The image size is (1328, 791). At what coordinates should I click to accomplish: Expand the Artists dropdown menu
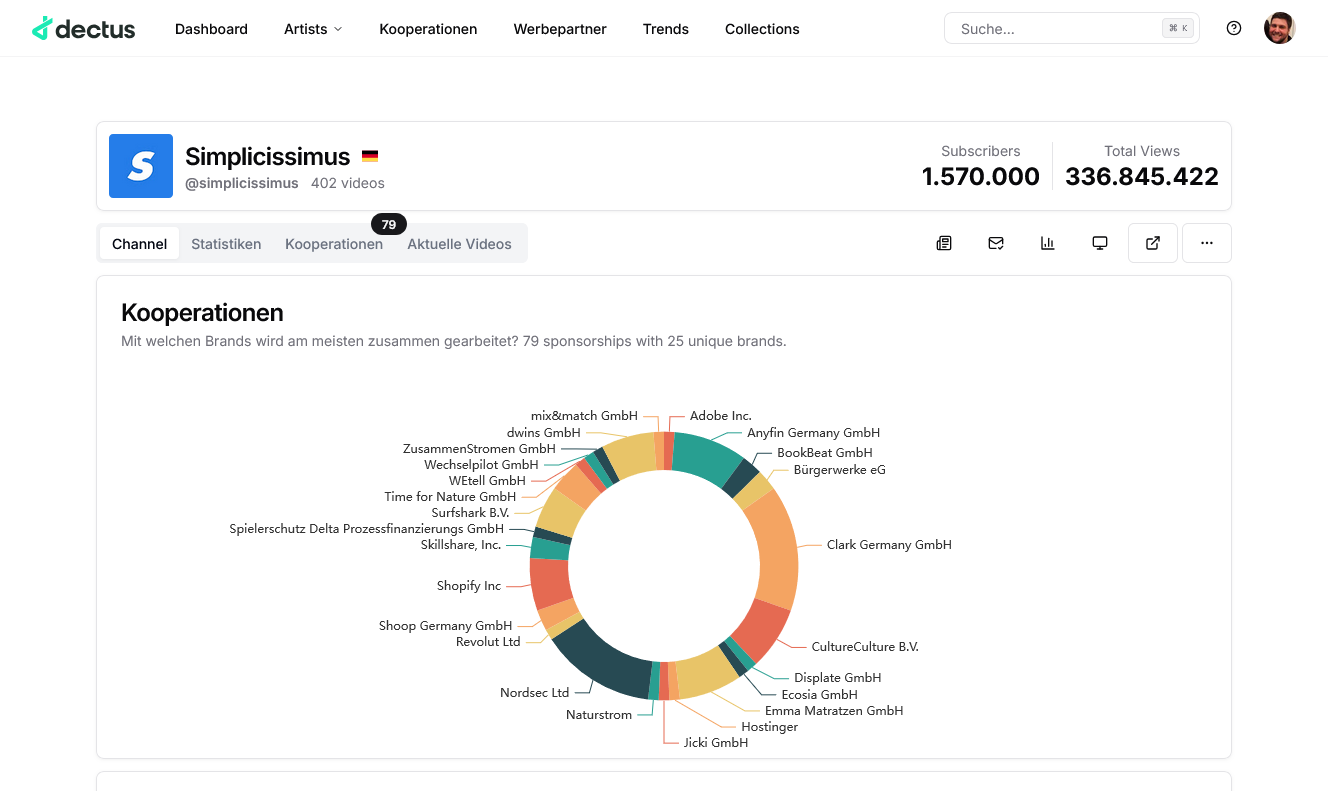[x=313, y=29]
